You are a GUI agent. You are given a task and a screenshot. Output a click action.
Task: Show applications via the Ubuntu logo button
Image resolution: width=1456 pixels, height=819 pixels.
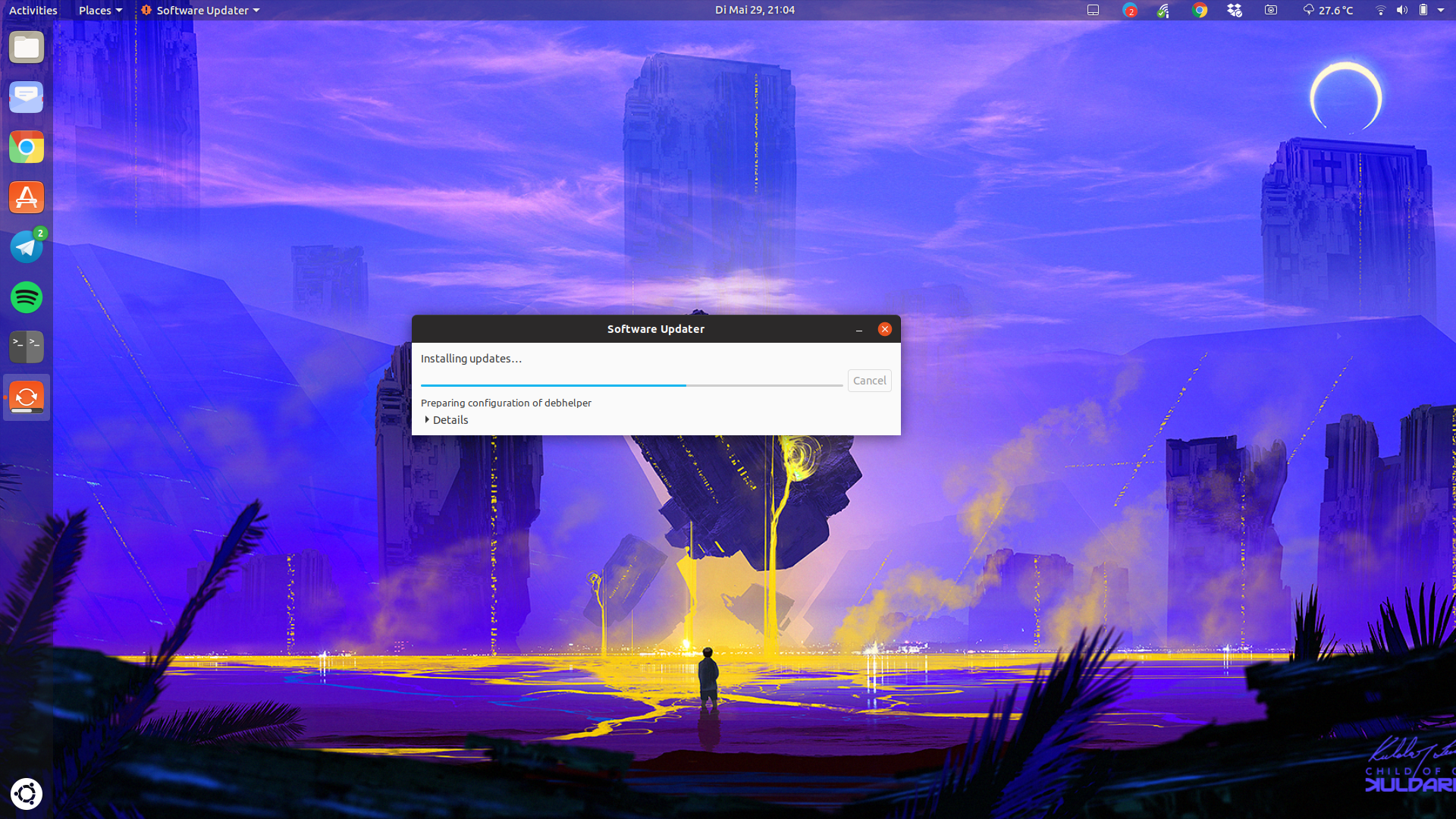27,794
